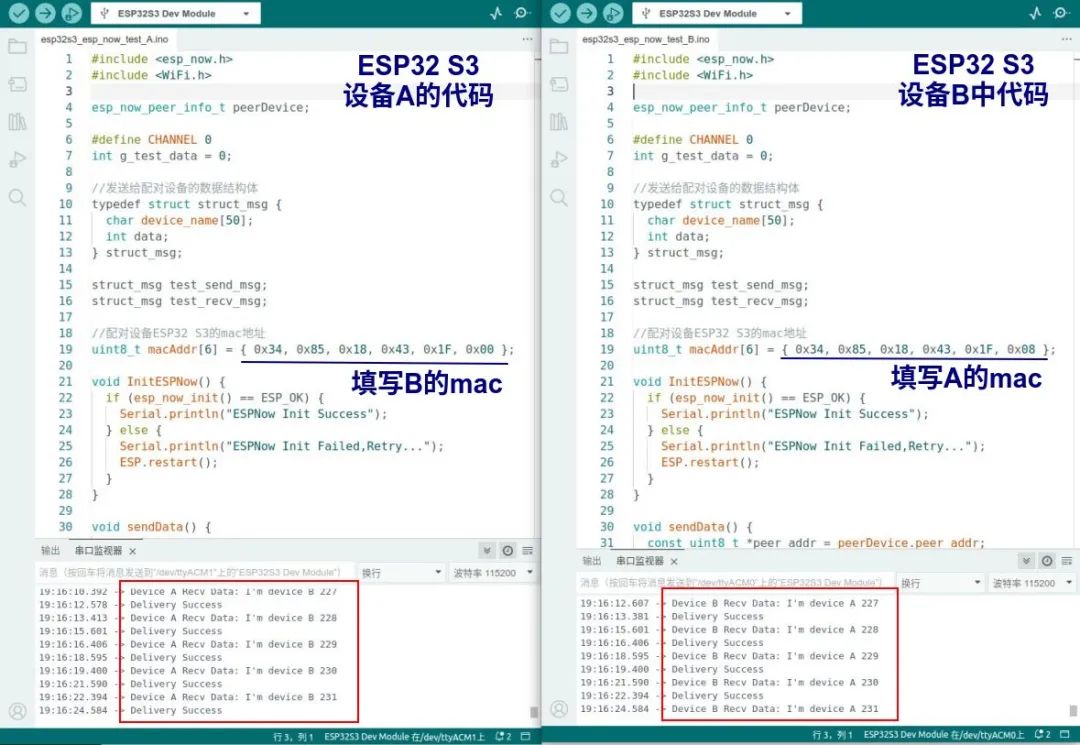
Task: Toggle timestamps in device A serial monitor
Action: [508, 551]
